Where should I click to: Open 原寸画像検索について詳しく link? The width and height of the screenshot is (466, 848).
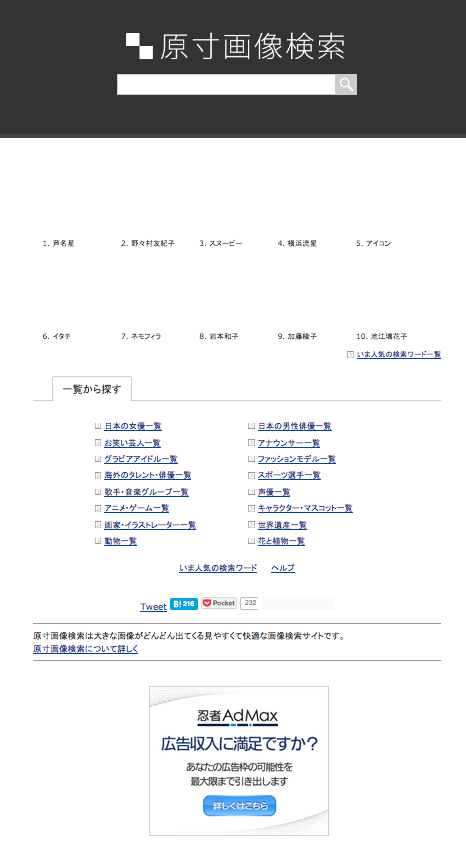(x=85, y=649)
